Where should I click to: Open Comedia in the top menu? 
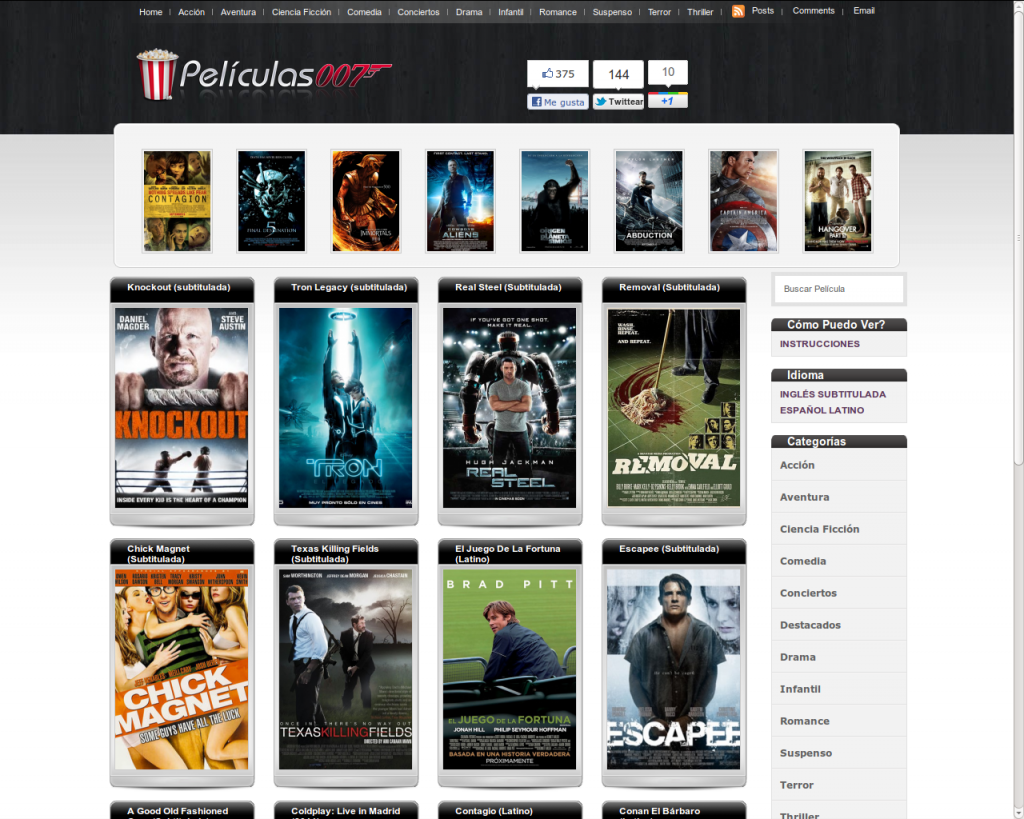point(364,12)
